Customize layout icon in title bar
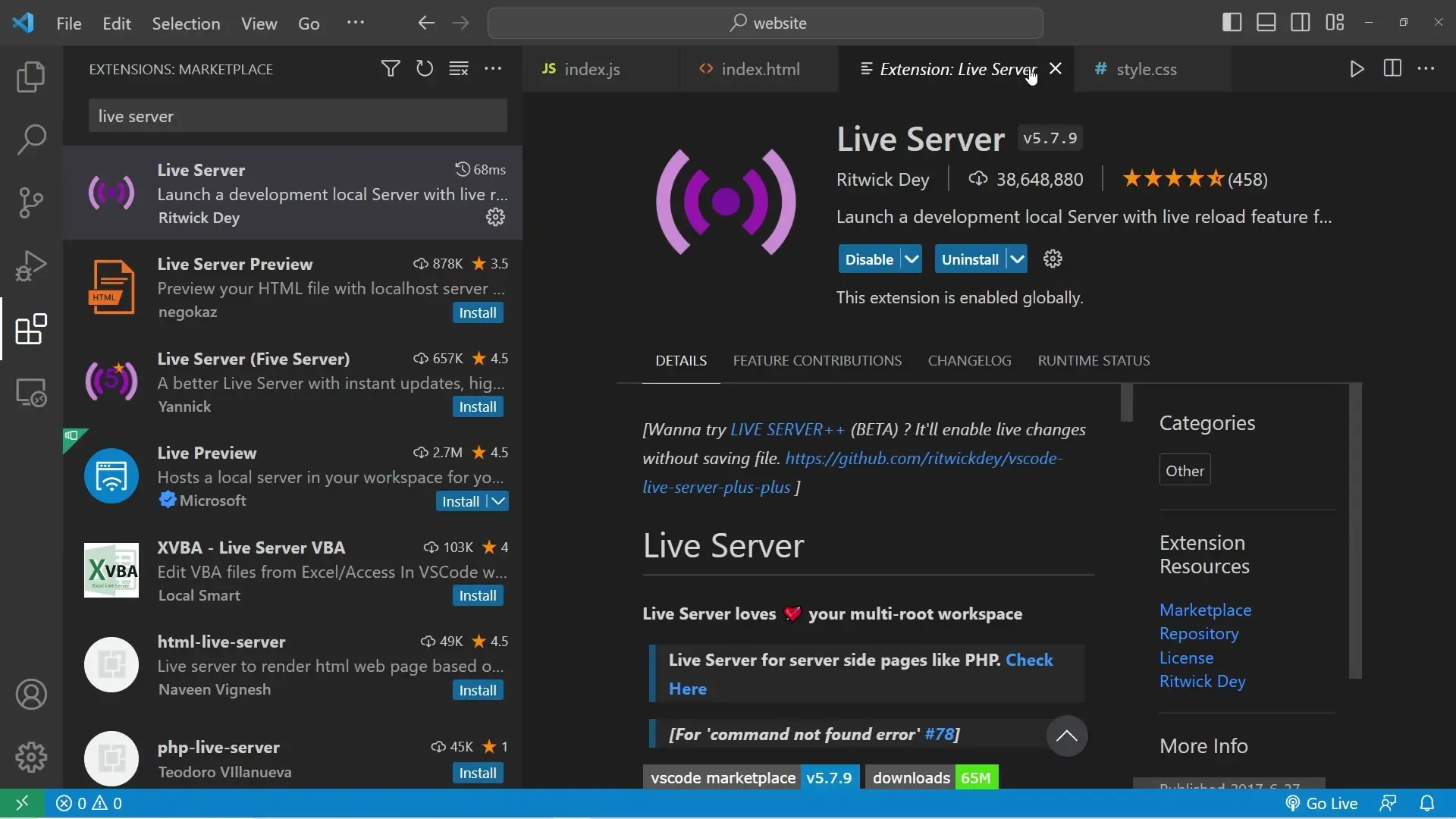The image size is (1456, 819). pyautogui.click(x=1335, y=23)
